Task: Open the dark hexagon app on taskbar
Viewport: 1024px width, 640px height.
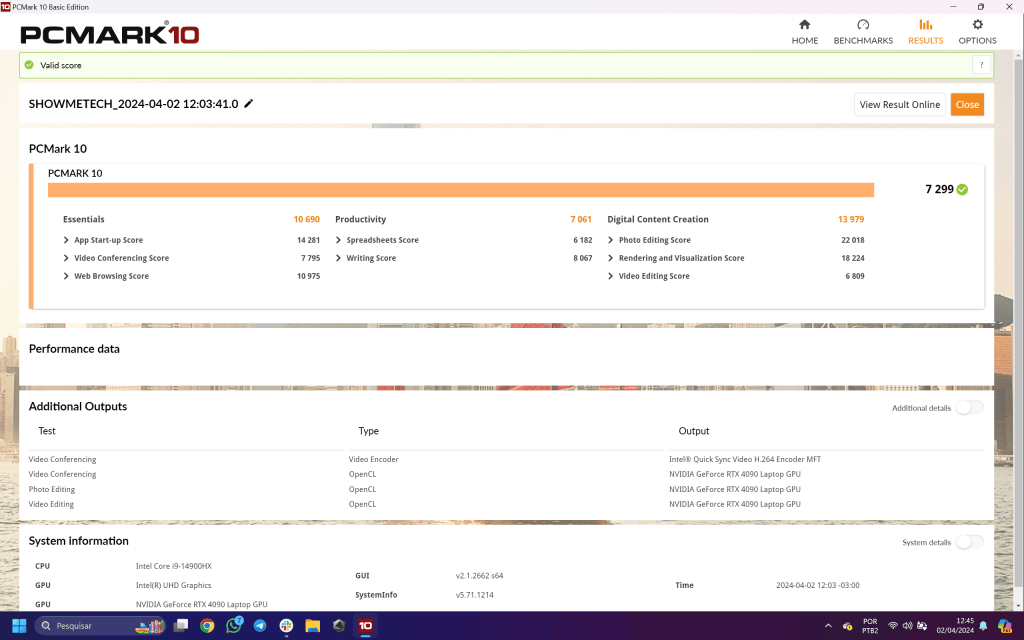Action: [338, 626]
